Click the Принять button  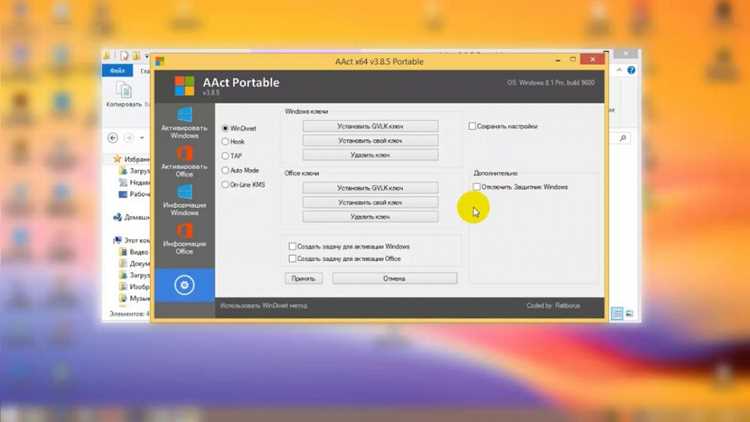click(303, 278)
